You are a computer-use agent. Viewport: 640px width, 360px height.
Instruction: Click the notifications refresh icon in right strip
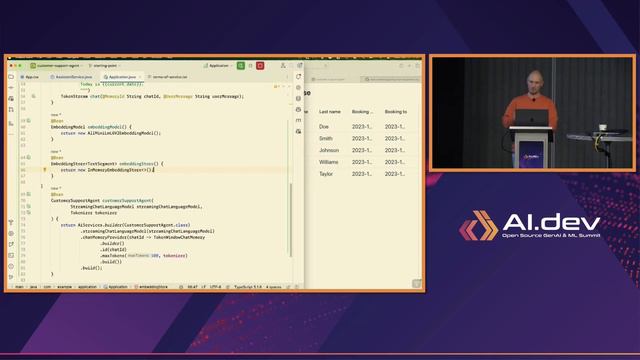(298, 77)
